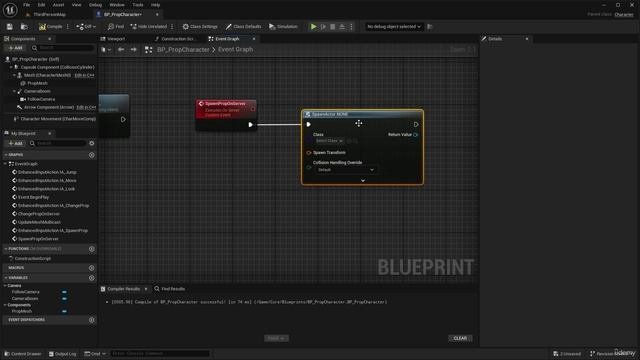Click the Stop play control
The width and height of the screenshot is (640, 360).
[x=333, y=27]
